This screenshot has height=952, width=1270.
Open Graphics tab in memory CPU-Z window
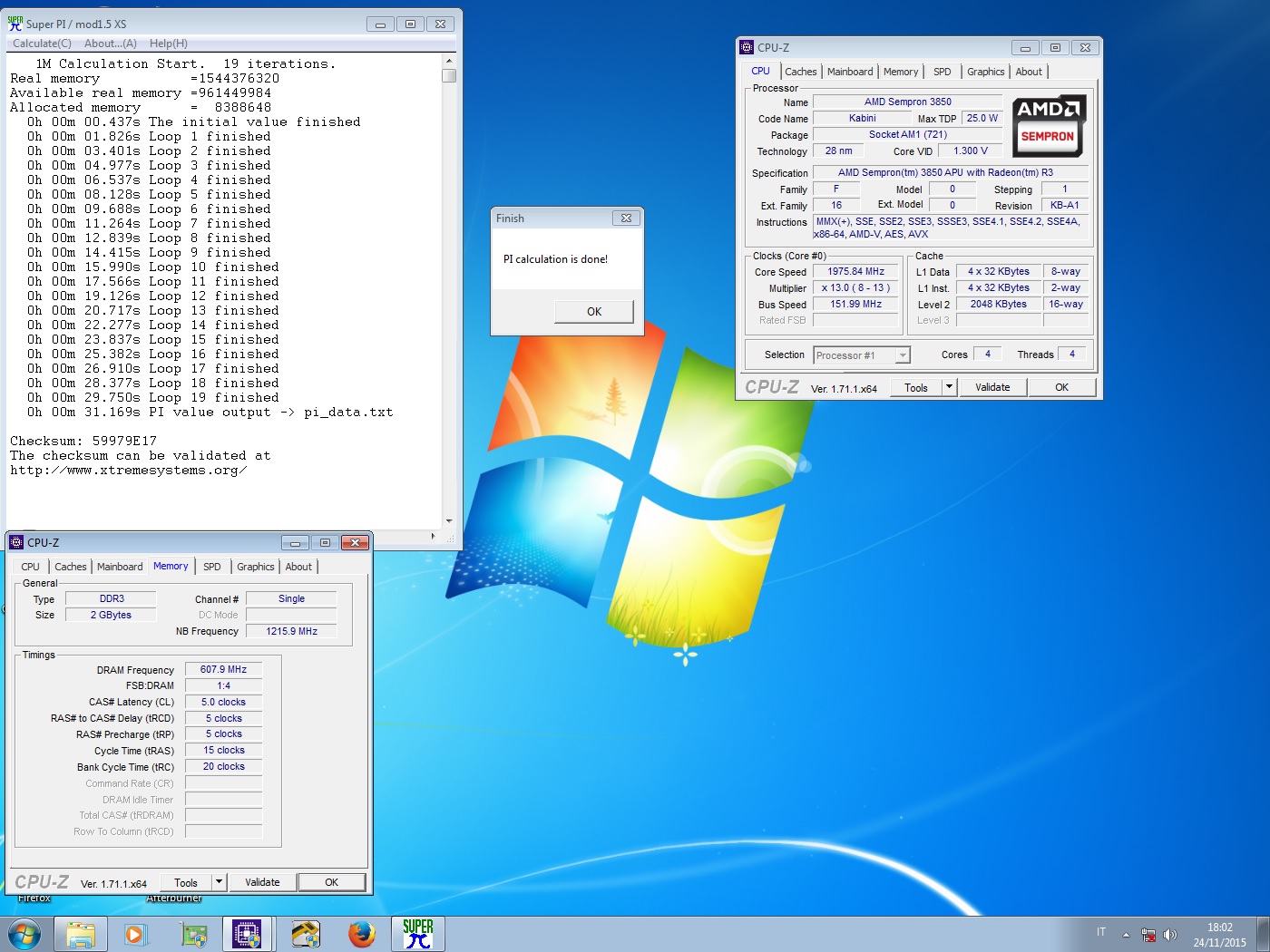256,567
